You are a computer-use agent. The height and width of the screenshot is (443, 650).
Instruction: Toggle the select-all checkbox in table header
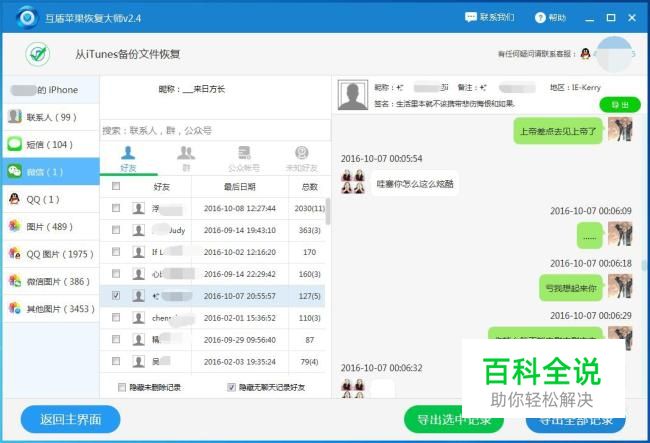[116, 186]
